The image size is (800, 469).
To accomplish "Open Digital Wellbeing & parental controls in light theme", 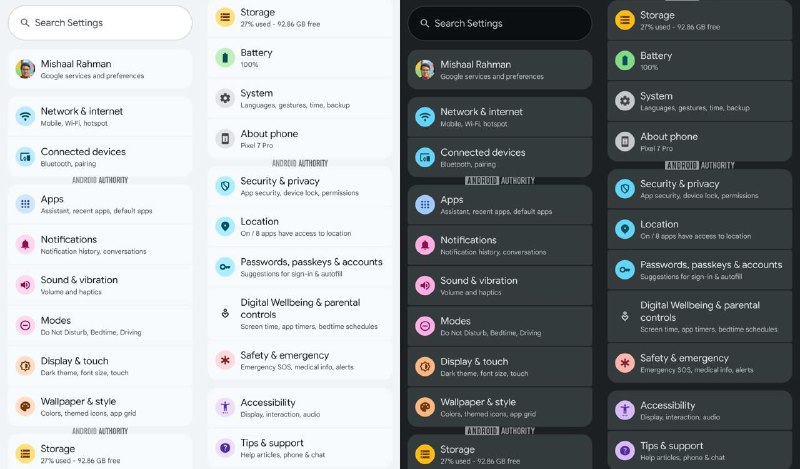I will (300, 314).
